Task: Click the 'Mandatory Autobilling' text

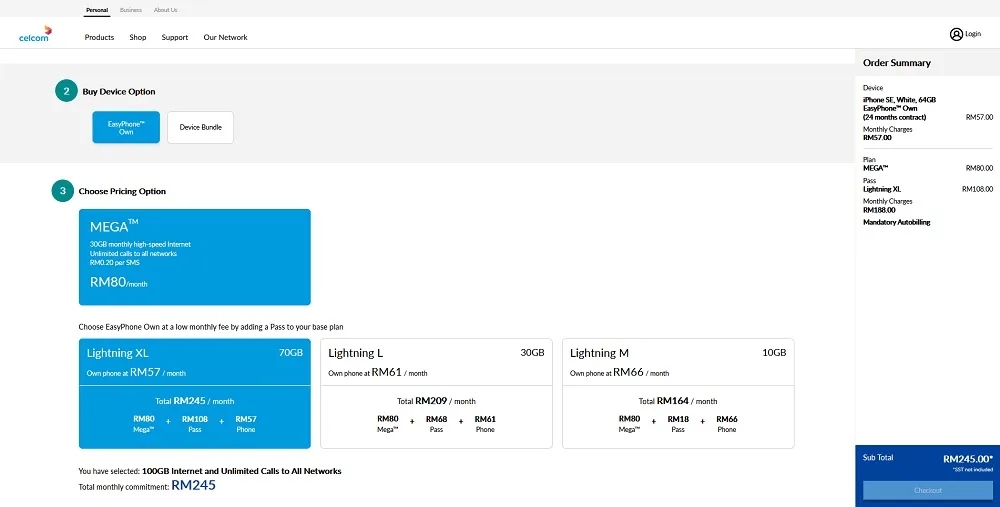Action: 896,223
